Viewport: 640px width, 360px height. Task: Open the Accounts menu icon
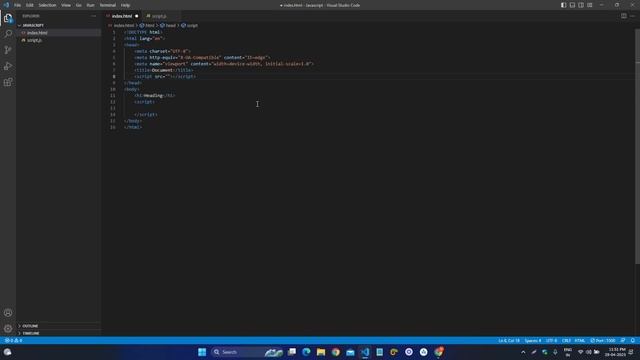click(8, 313)
